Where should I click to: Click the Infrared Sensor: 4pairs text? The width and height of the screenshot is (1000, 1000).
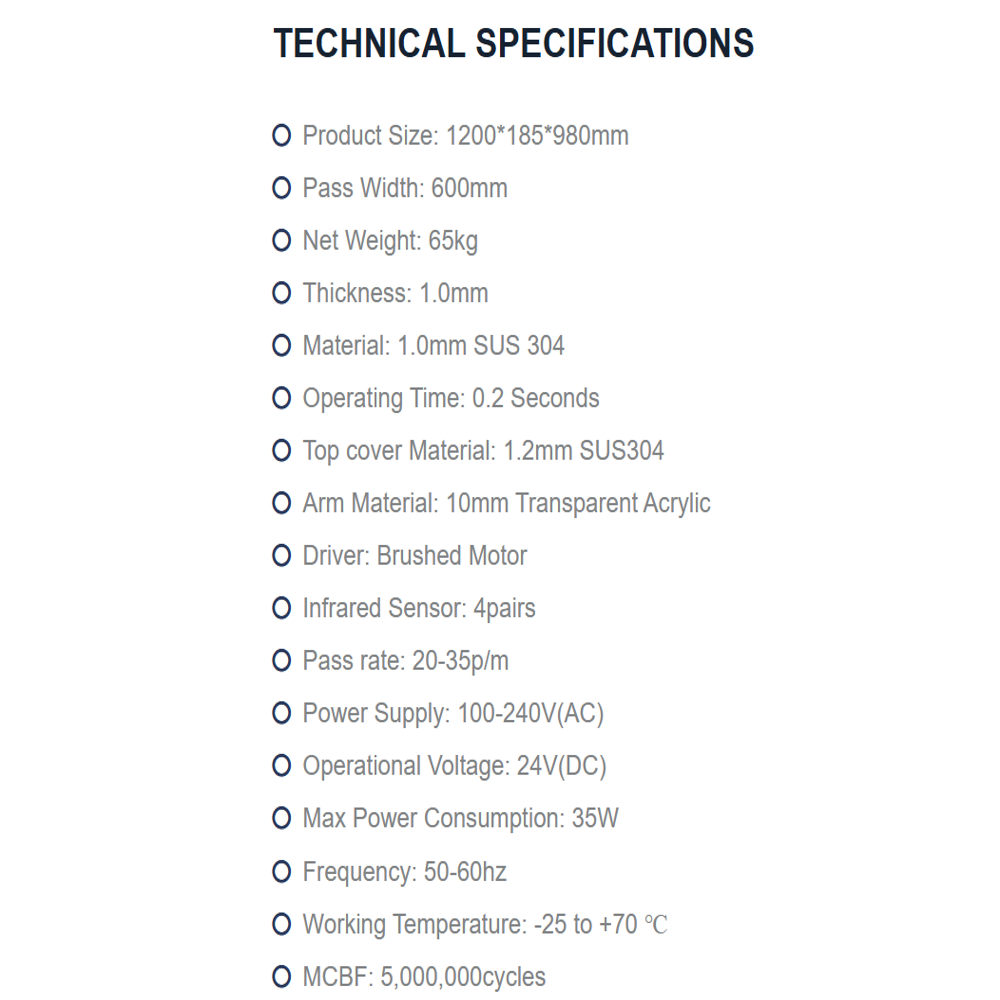click(x=419, y=608)
